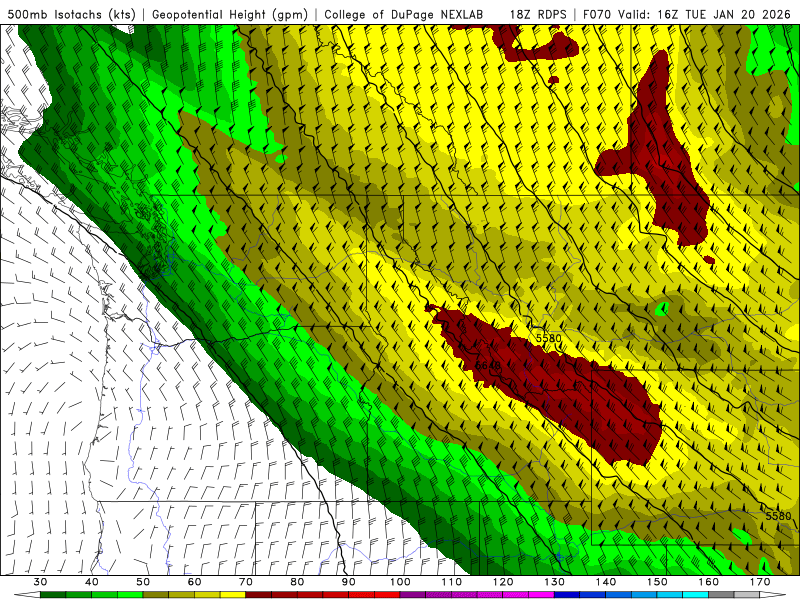
Task: Click the '160' value on the color scale
Action: [x=709, y=582]
